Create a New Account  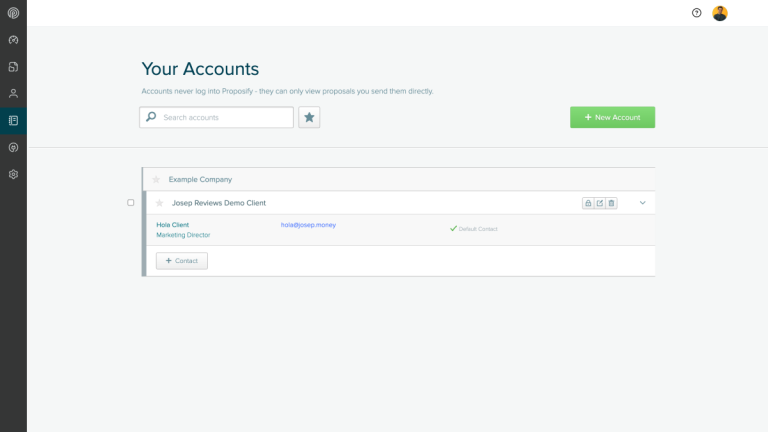click(612, 117)
